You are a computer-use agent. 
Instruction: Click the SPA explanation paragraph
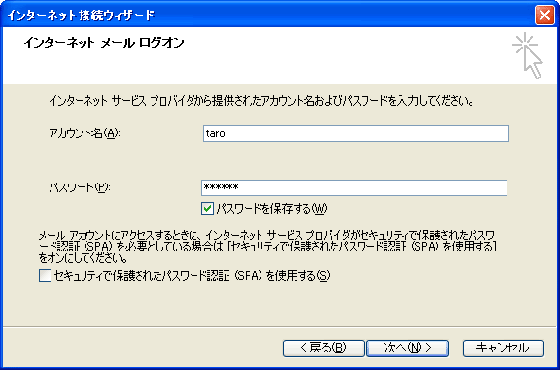tap(268, 246)
